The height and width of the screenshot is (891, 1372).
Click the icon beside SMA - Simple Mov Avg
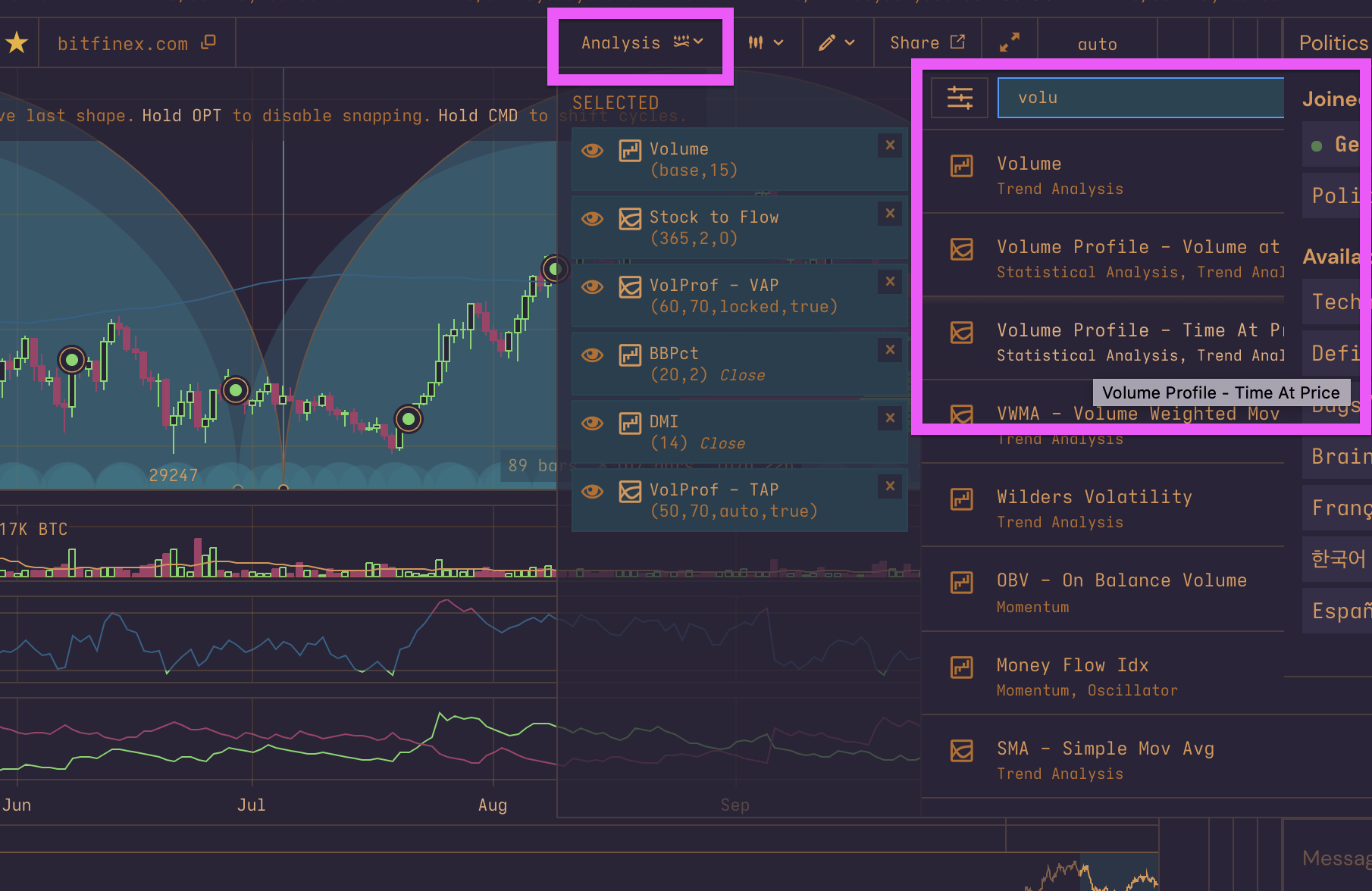(962, 750)
